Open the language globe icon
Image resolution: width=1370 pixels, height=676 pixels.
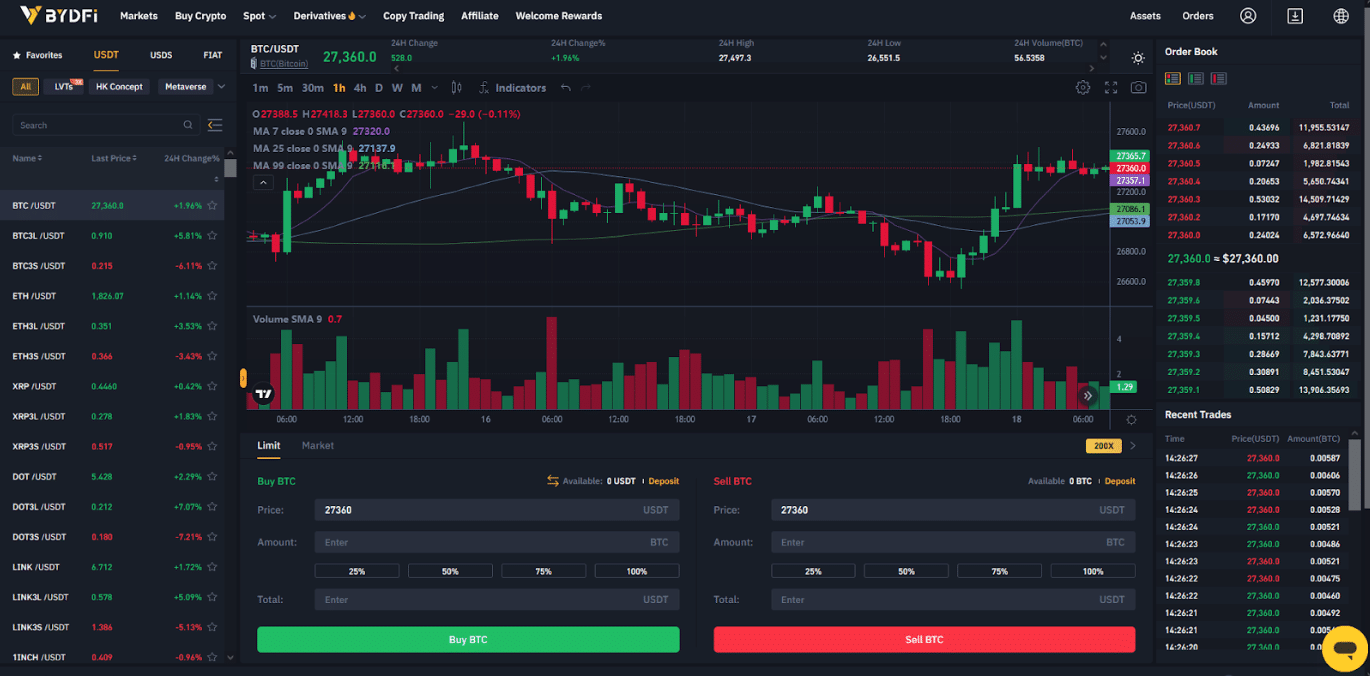(x=1341, y=16)
